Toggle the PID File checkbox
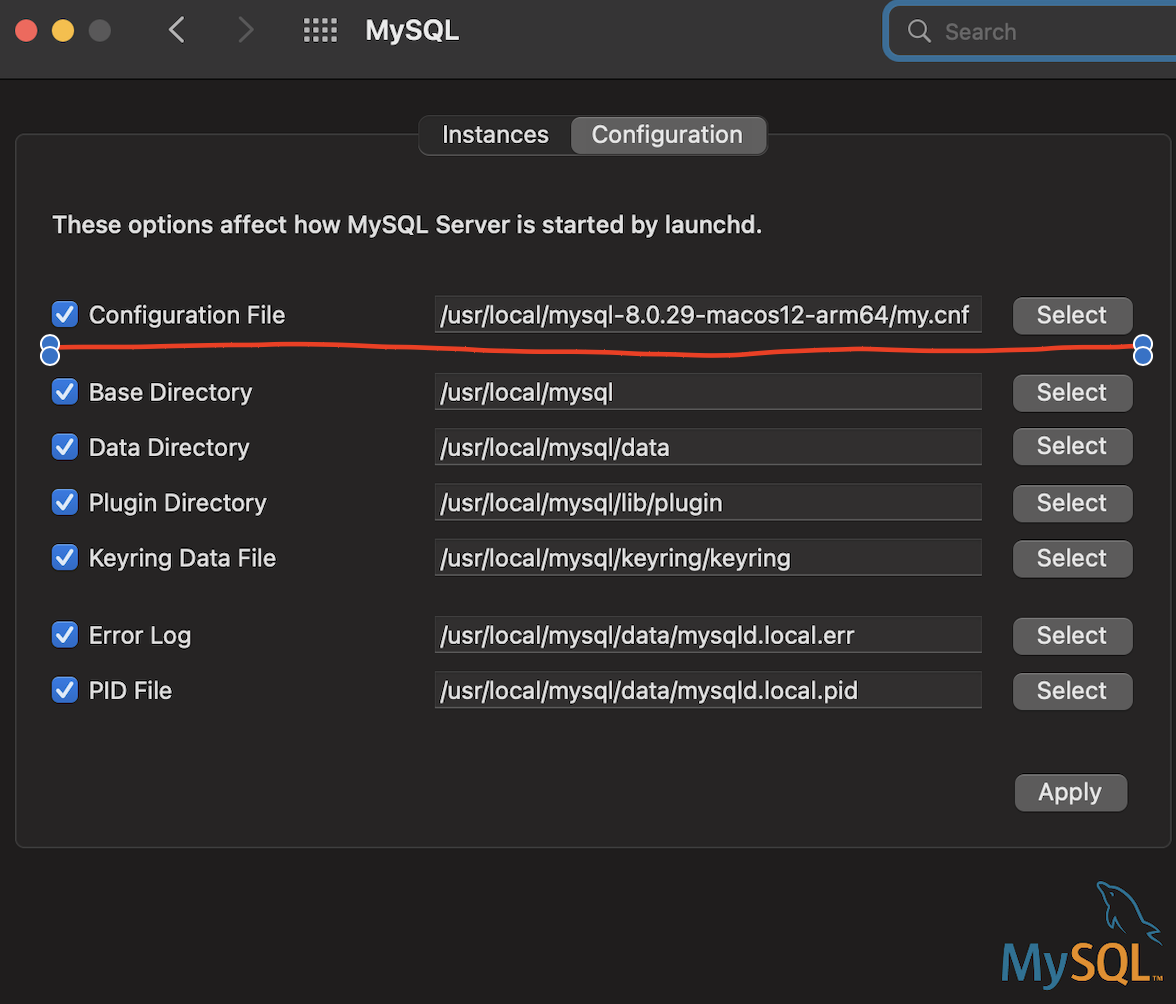 point(65,690)
